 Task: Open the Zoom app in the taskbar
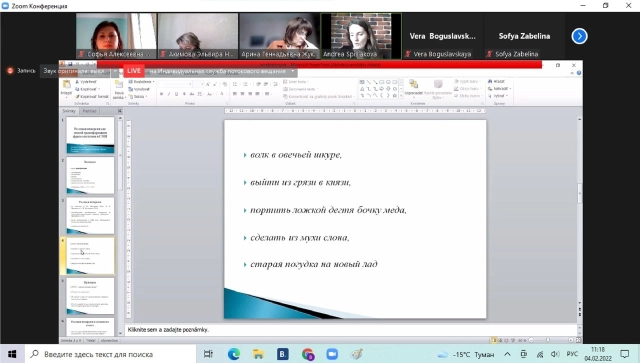(332, 354)
